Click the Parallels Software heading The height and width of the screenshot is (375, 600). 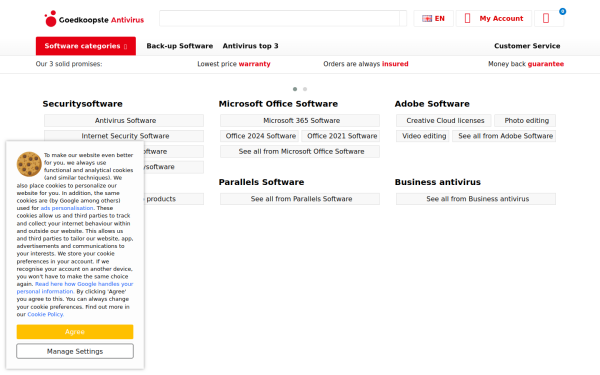[x=261, y=182]
